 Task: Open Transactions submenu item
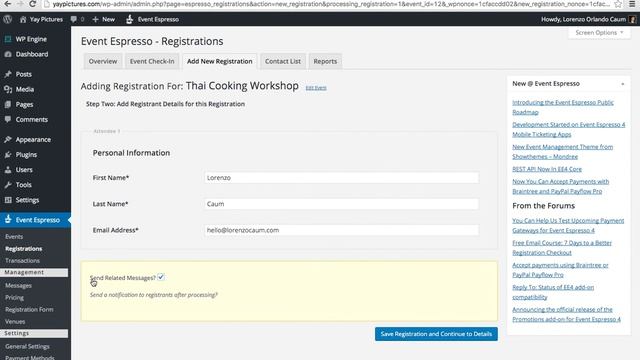coord(22,260)
